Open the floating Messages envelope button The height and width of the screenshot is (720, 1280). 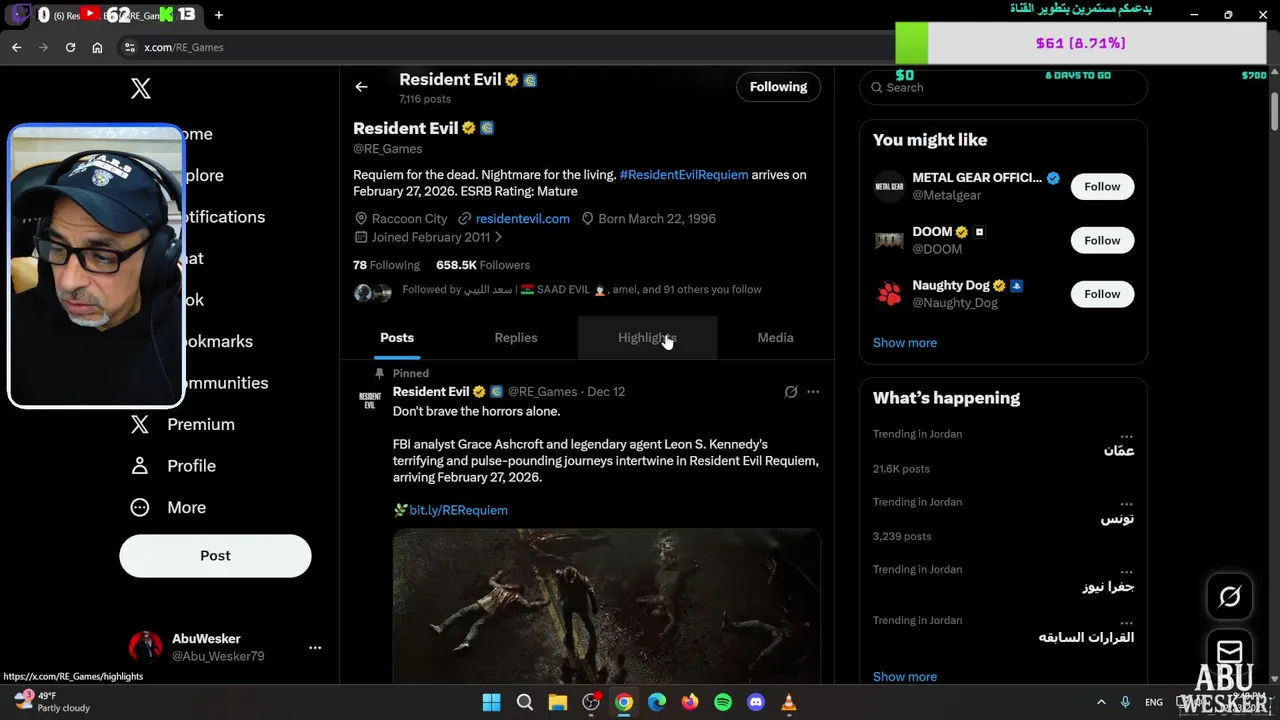tap(1230, 651)
